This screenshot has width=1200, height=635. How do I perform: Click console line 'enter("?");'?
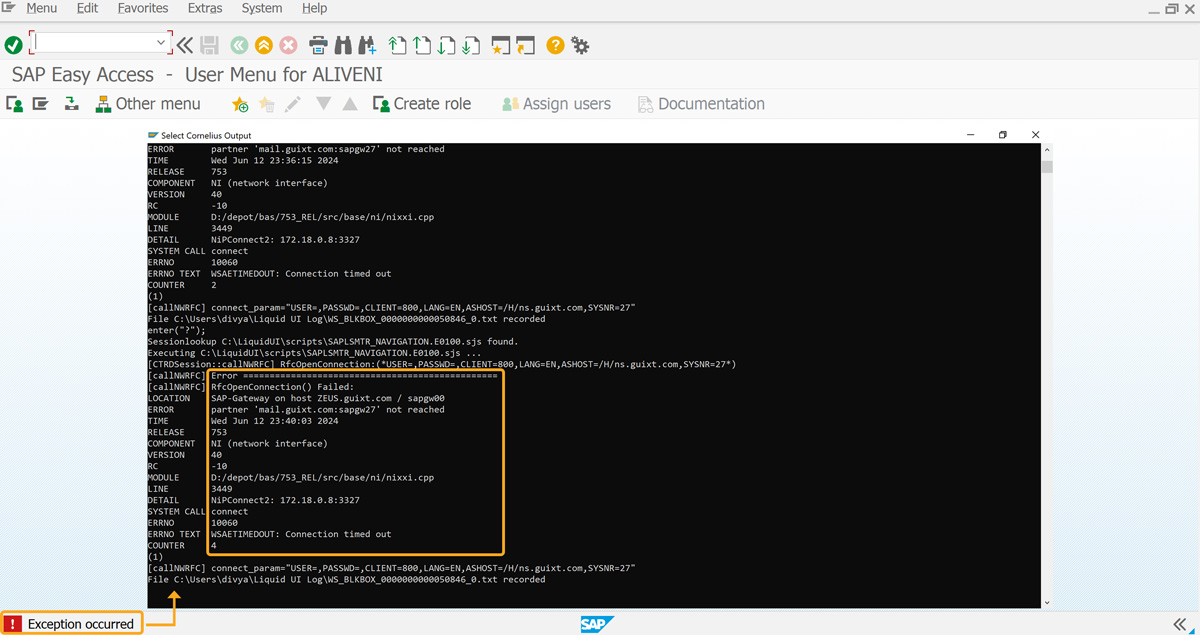coord(176,330)
